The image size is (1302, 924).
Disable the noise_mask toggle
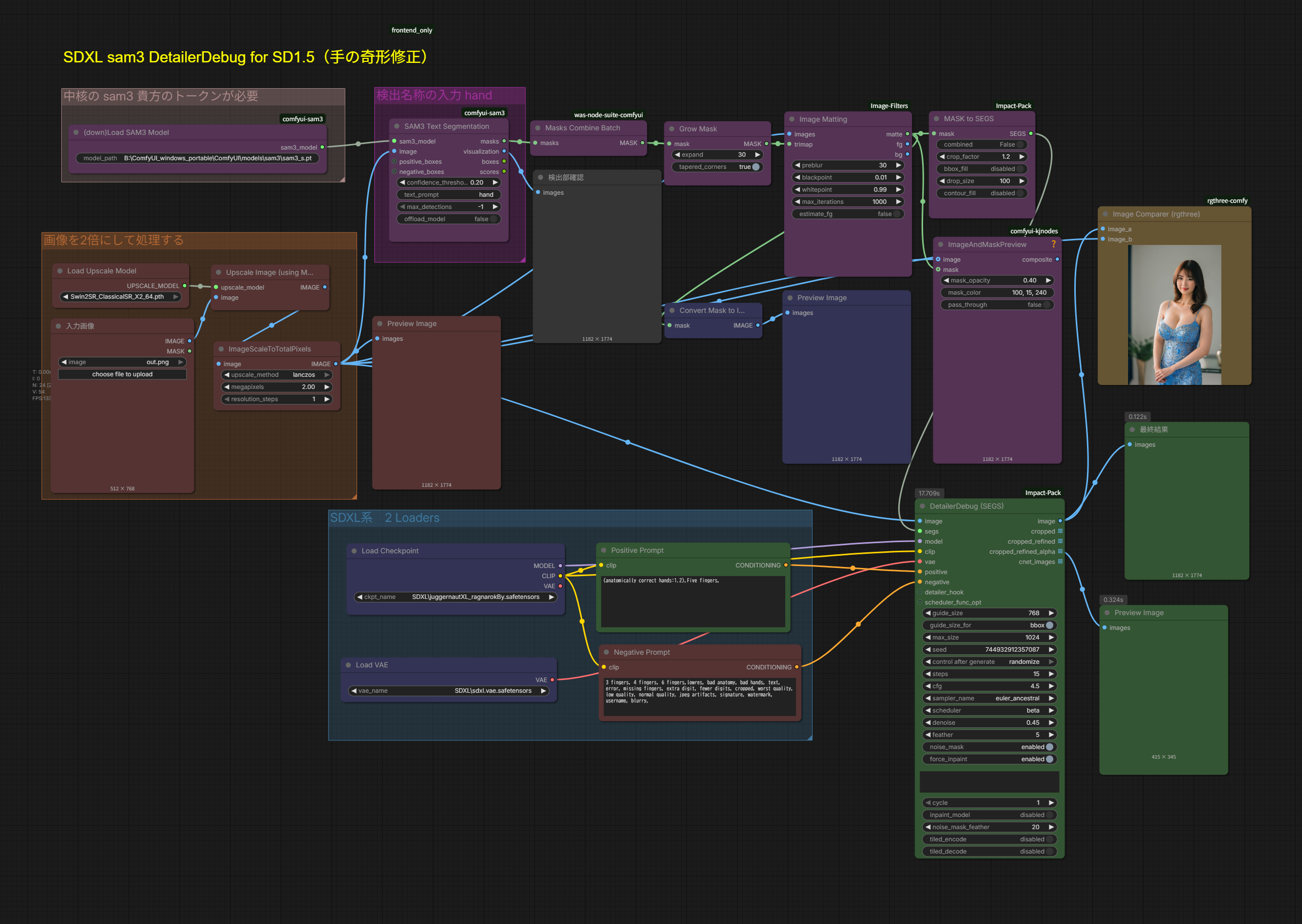(1049, 747)
